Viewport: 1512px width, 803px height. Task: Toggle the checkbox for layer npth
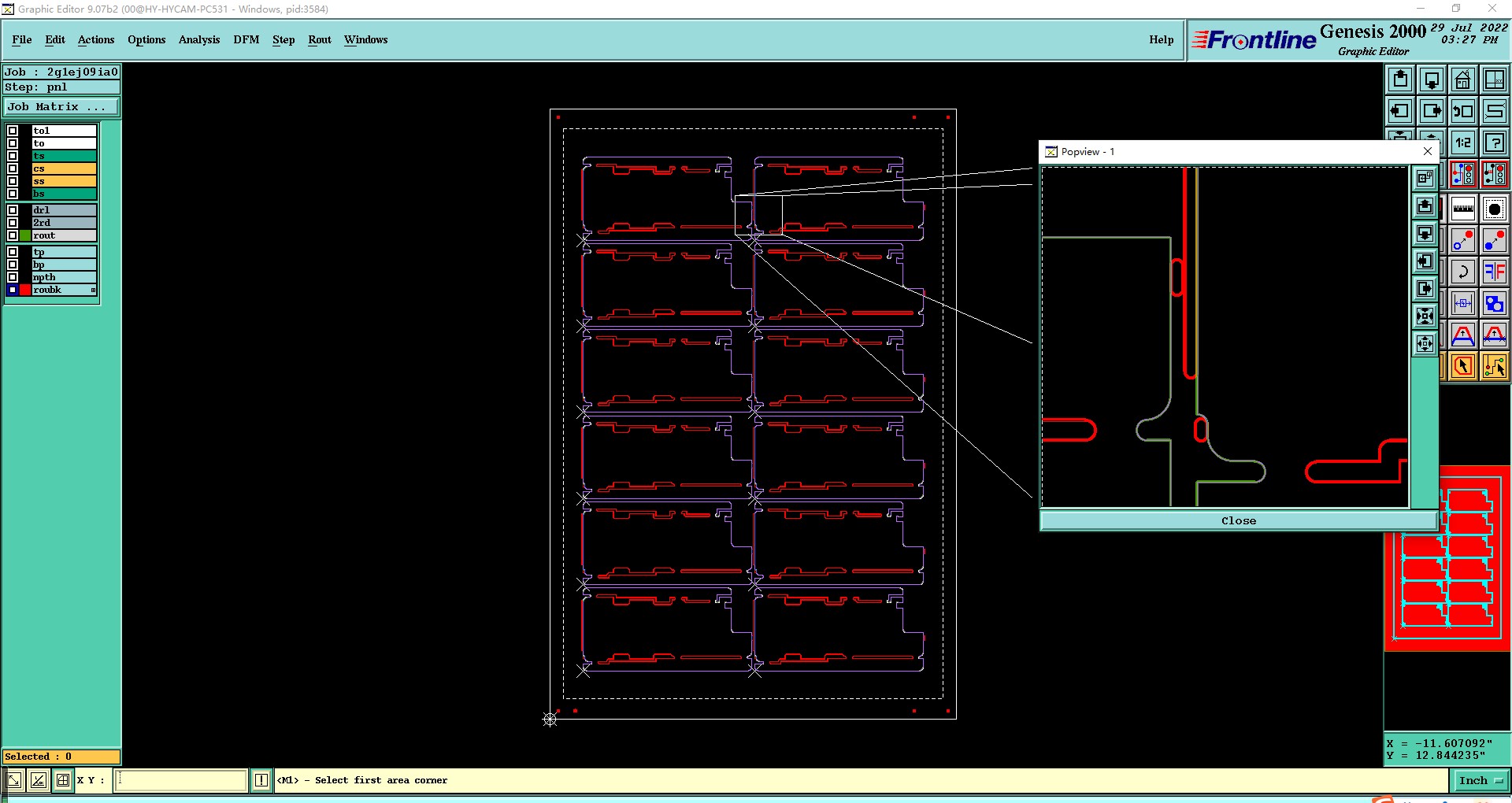tap(13, 277)
